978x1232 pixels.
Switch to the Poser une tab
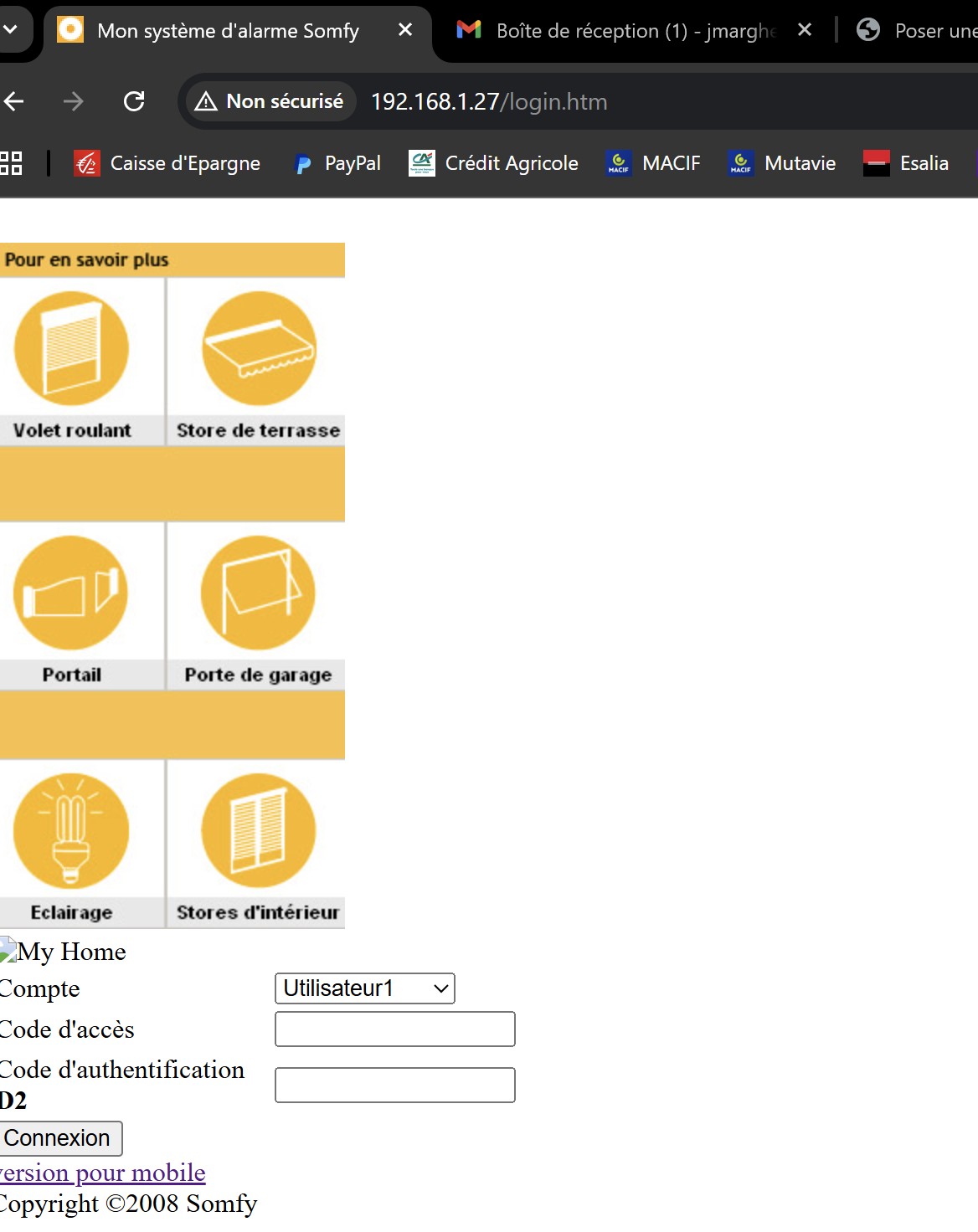[x=917, y=31]
